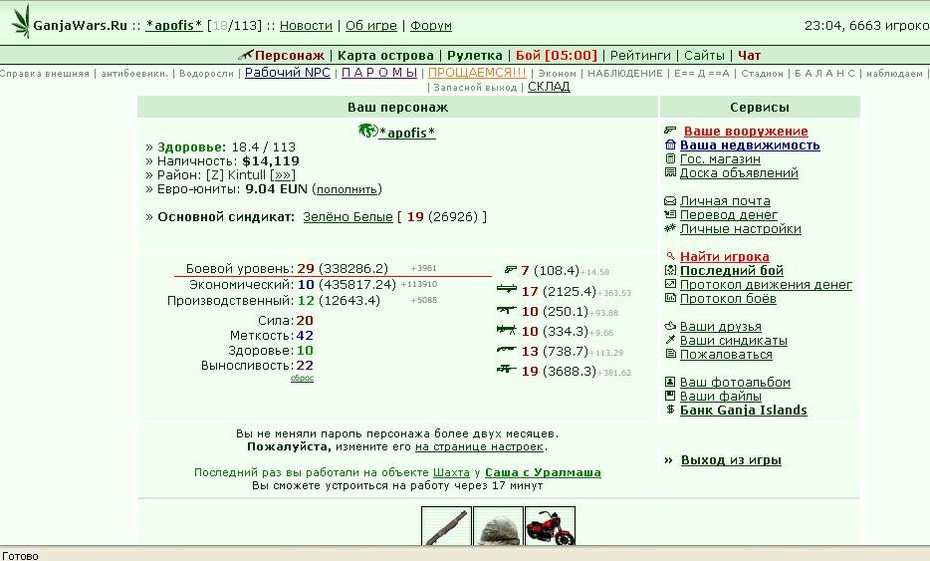Open Рабочий NPC link
This screenshot has width=930, height=561.
288,72
